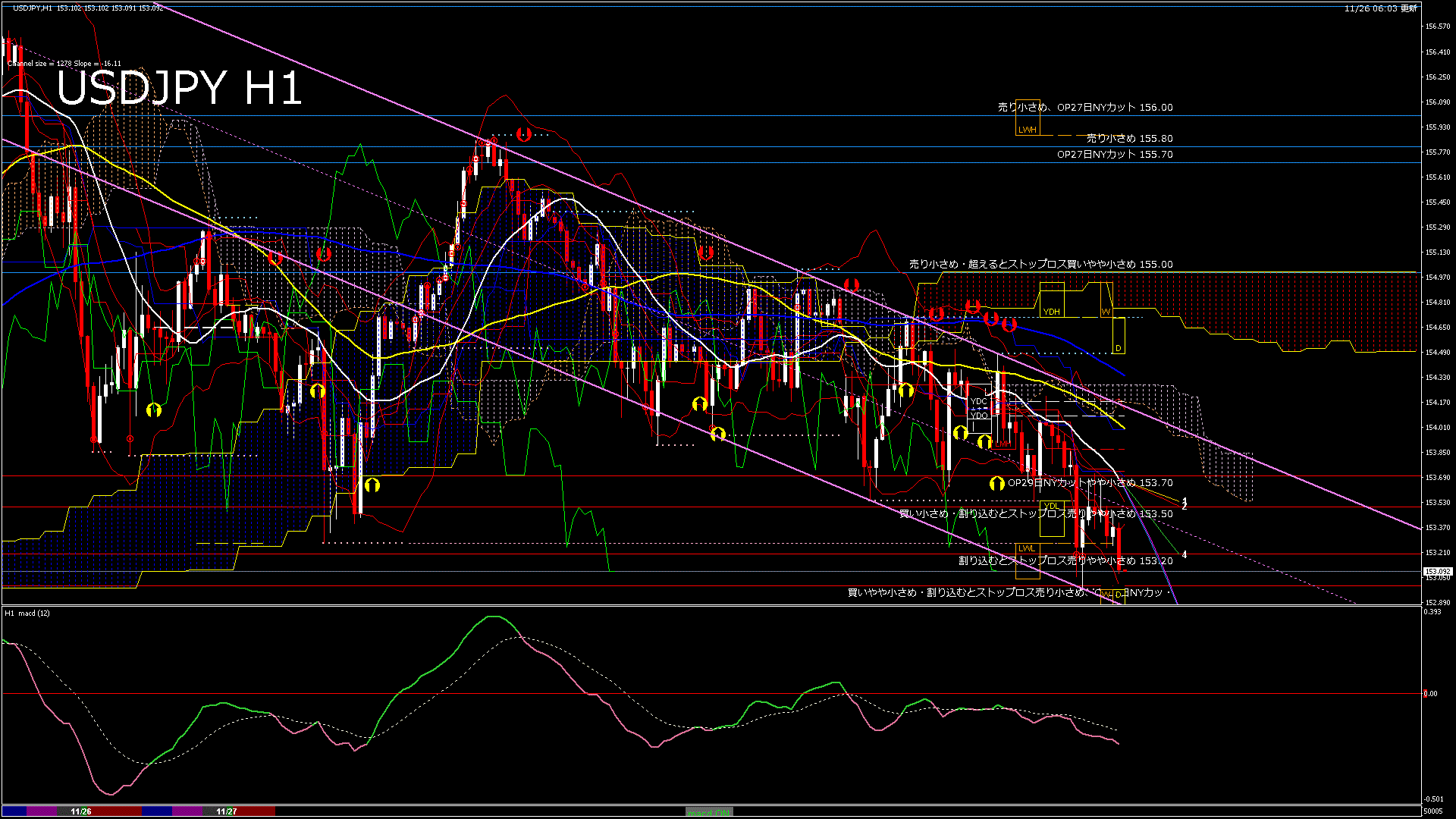Select the W box label
Screen dimensions: 1456x819
pos(1106,312)
